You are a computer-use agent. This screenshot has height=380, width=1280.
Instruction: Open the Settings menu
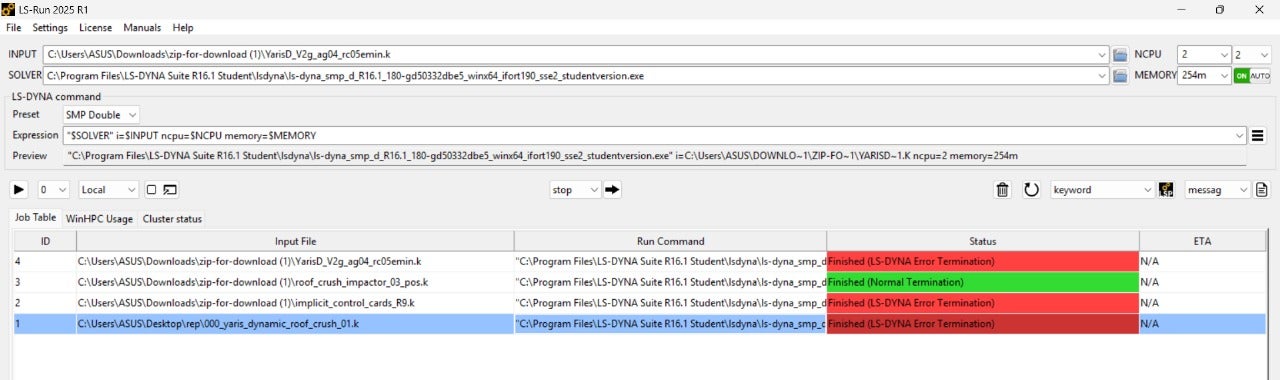click(50, 28)
